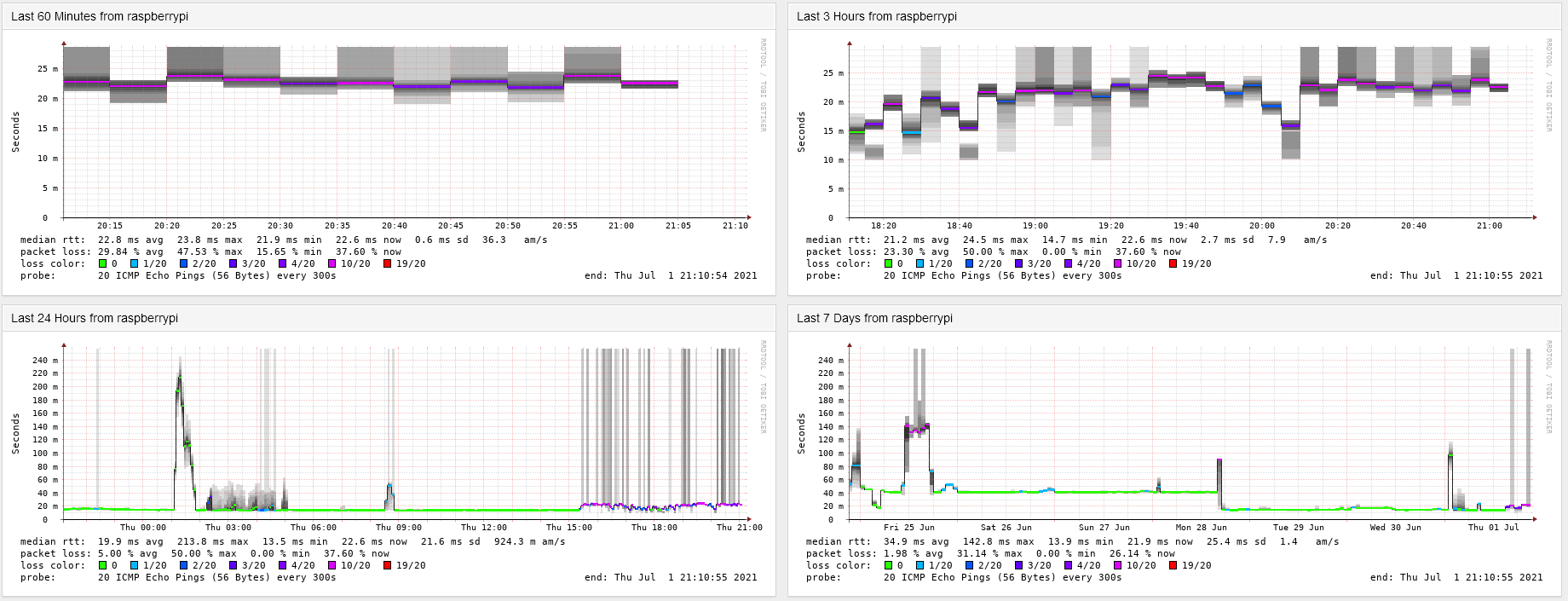Open the Last 60 Minutes latency graph
This screenshot has height=601, width=1568.
pyautogui.click(x=405, y=132)
